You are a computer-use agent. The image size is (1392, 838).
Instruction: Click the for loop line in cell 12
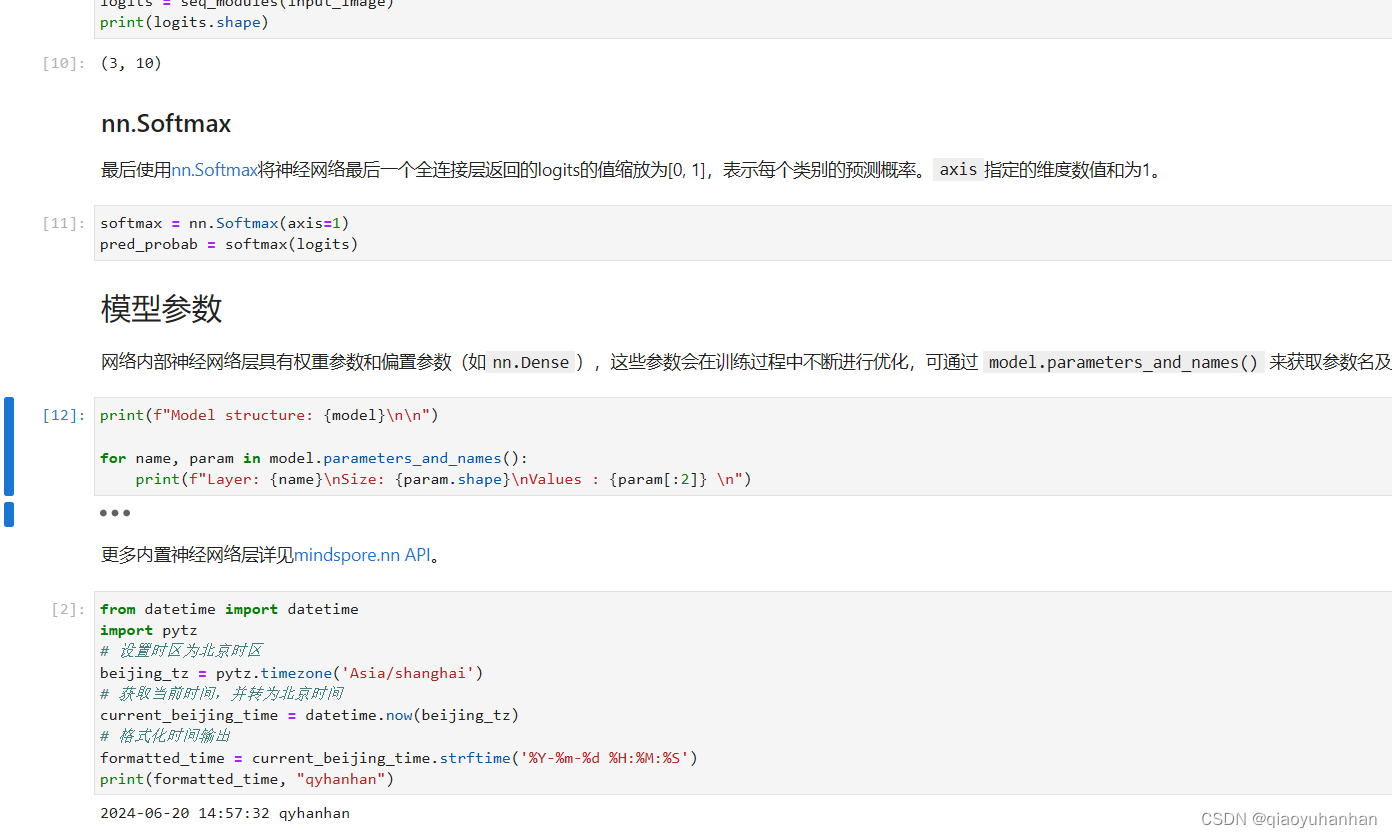[x=314, y=458]
